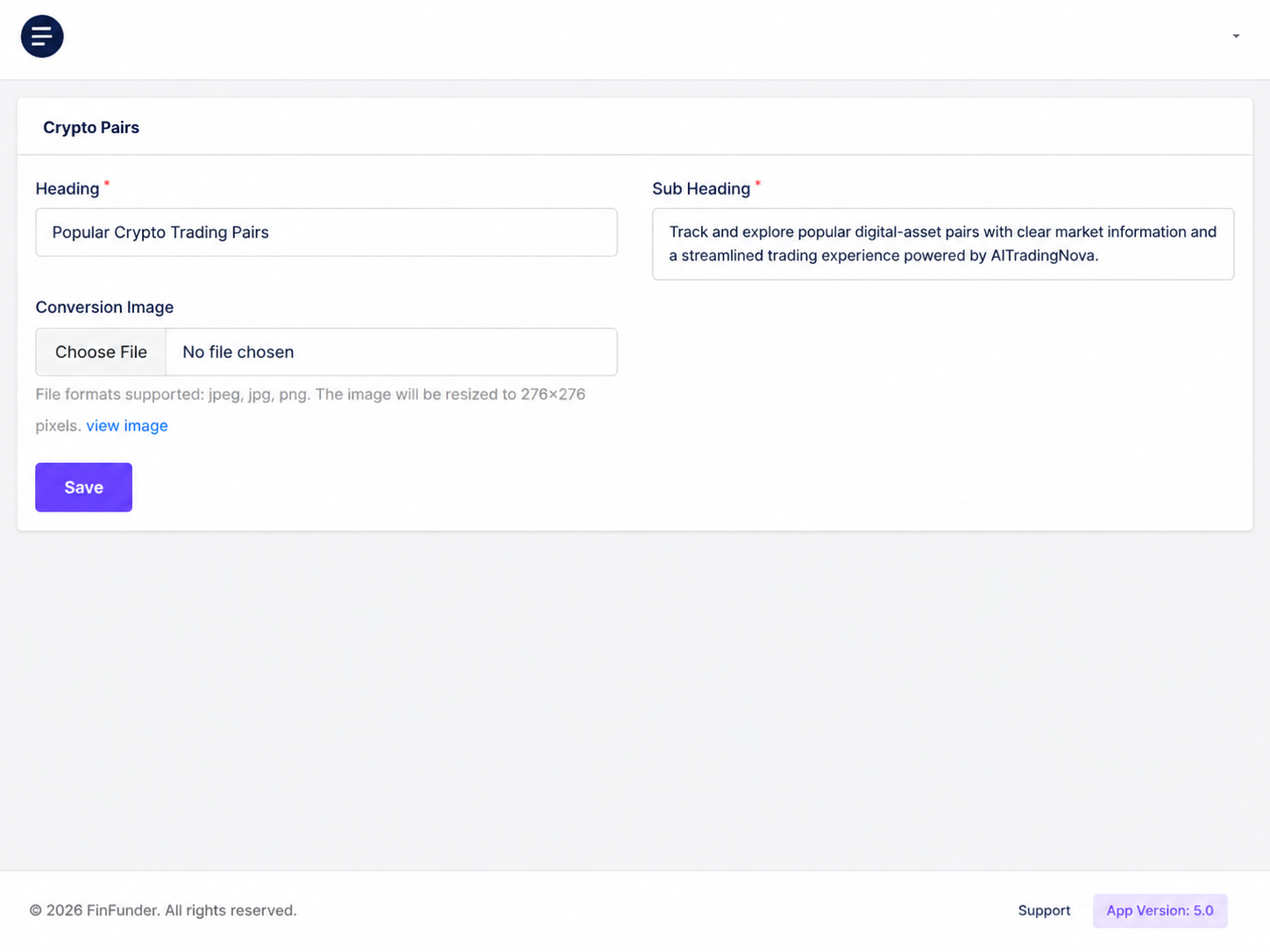The image size is (1270, 952).
Task: Save the Crypto Pairs form
Action: pos(83,487)
